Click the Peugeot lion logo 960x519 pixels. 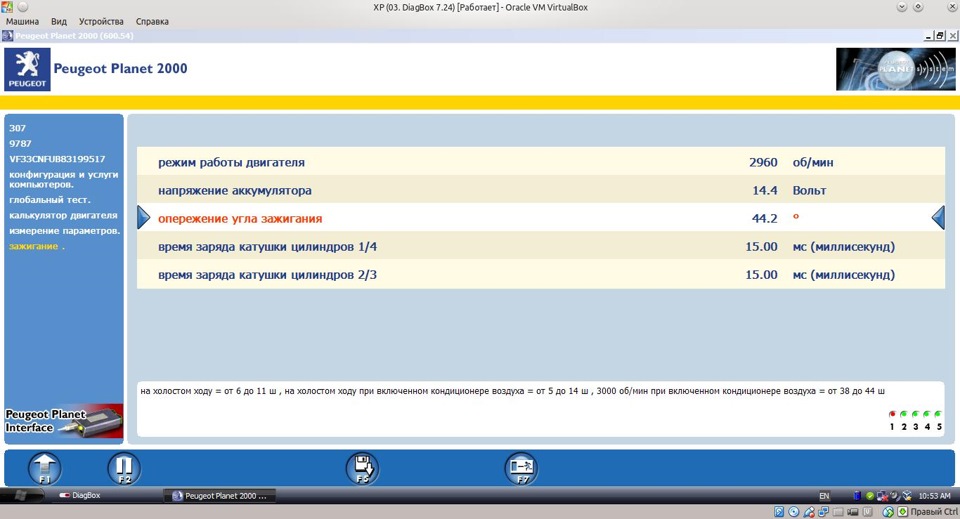click(28, 70)
